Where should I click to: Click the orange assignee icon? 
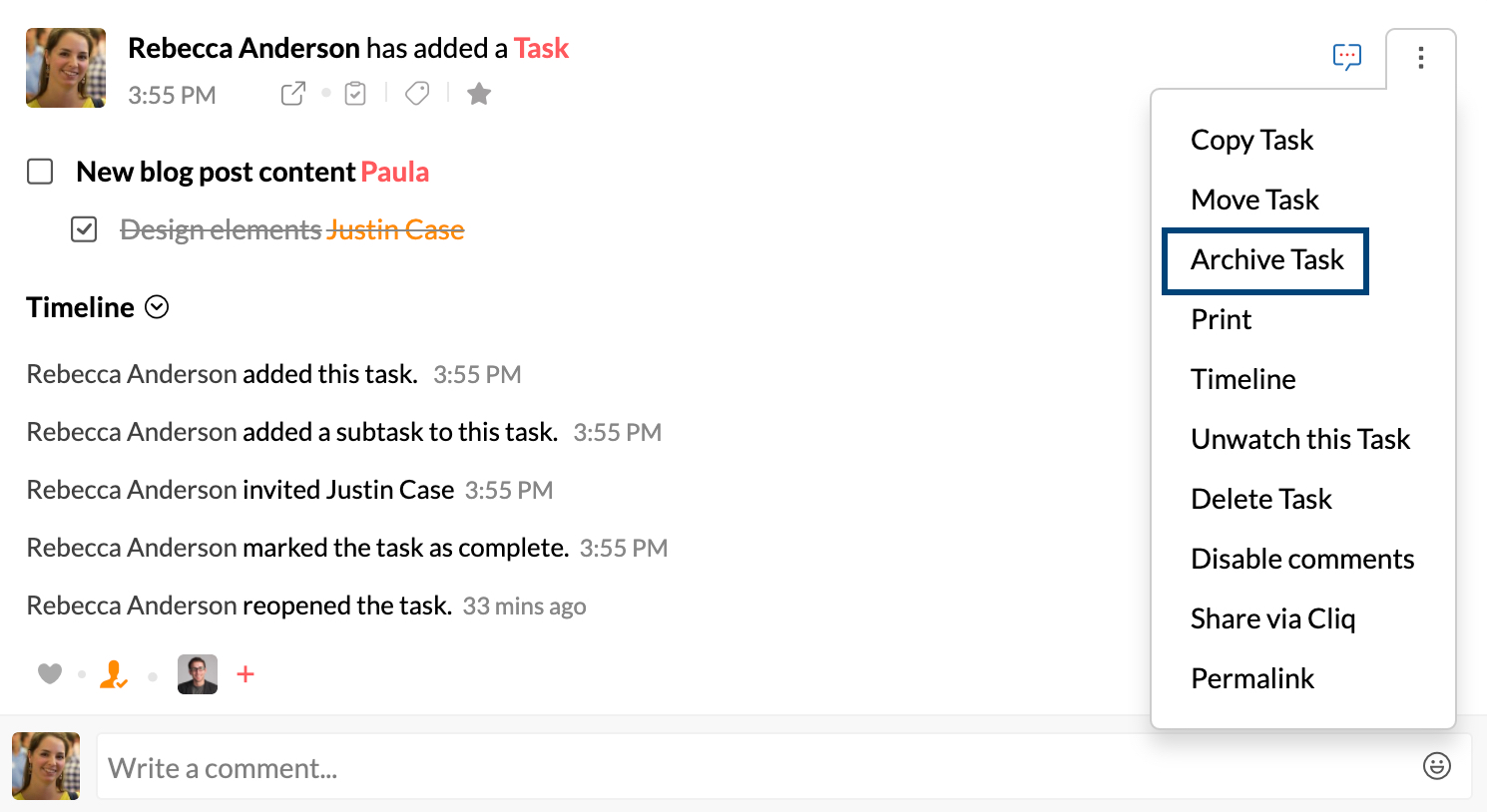coord(114,673)
